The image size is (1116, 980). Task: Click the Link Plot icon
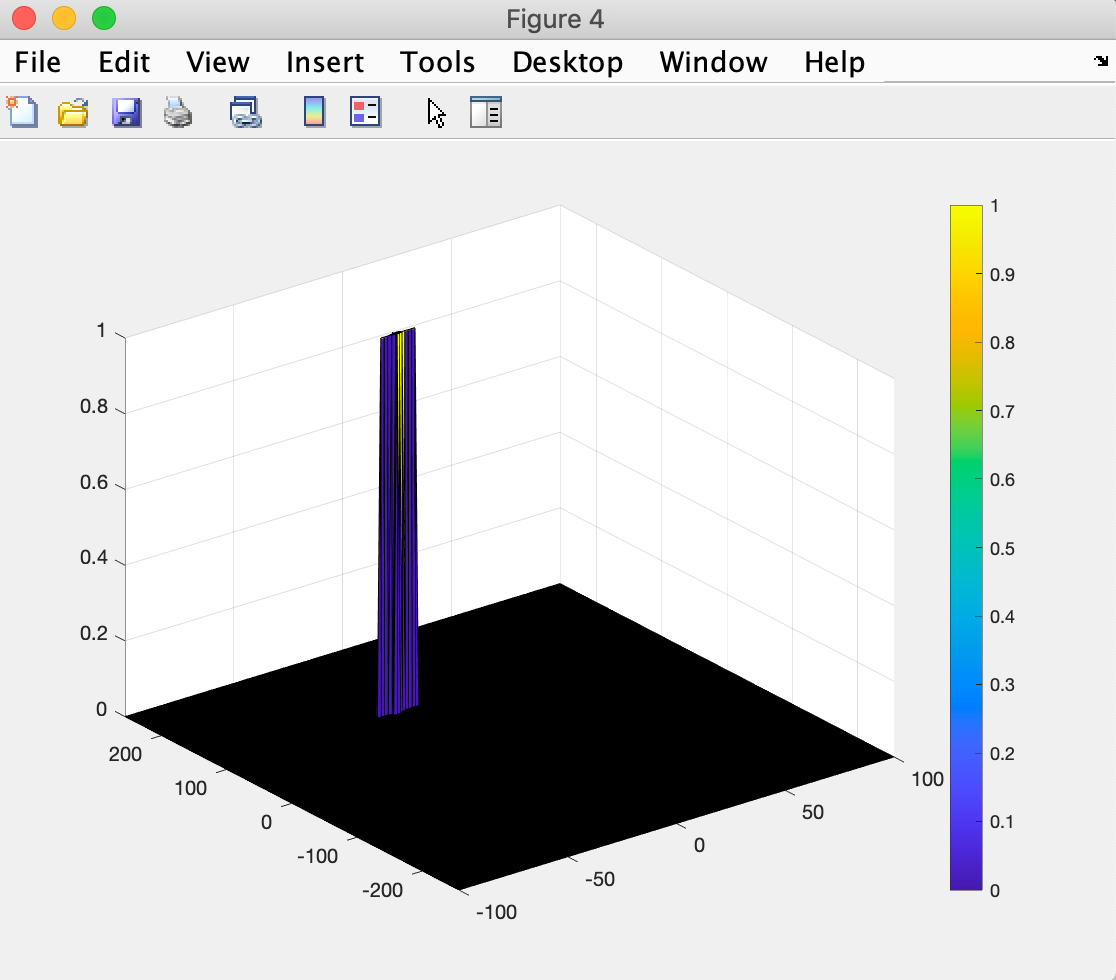pos(246,112)
